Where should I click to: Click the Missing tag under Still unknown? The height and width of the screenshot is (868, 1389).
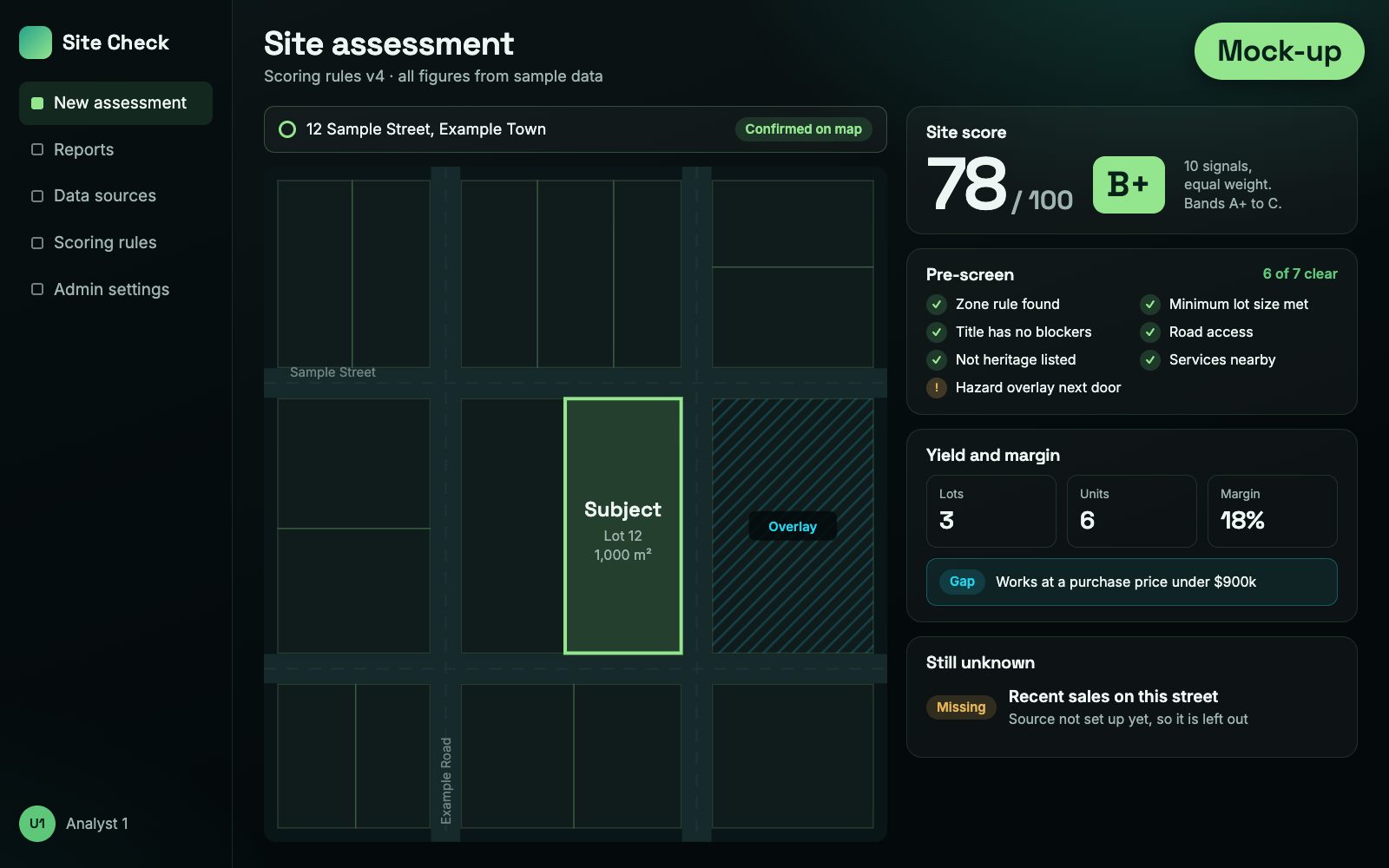point(961,707)
